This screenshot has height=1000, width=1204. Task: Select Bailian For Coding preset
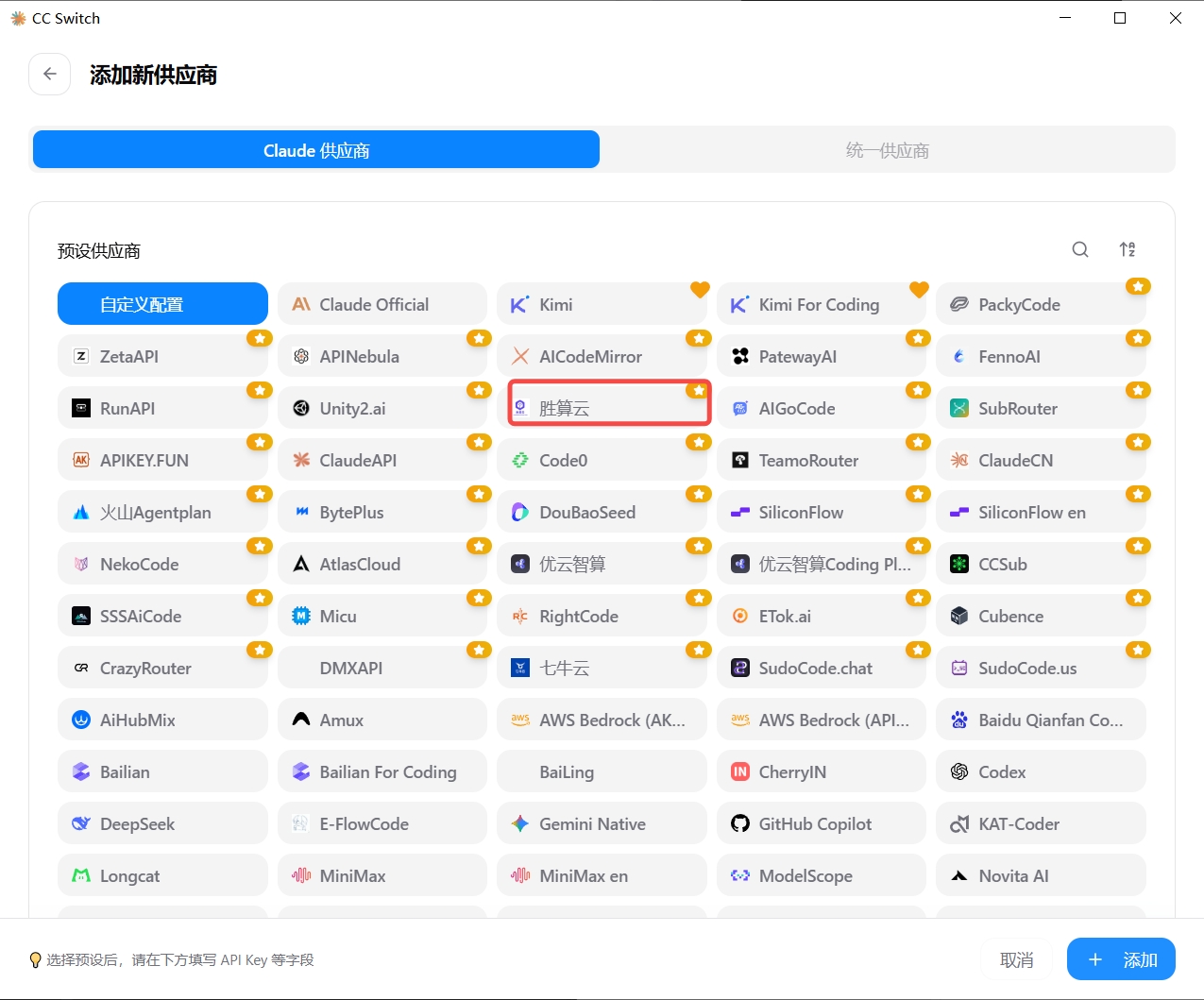click(x=382, y=771)
